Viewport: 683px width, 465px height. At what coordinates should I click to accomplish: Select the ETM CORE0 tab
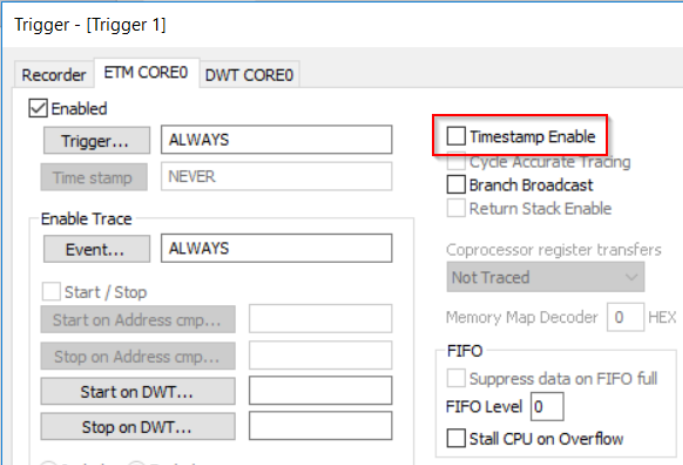click(x=146, y=74)
